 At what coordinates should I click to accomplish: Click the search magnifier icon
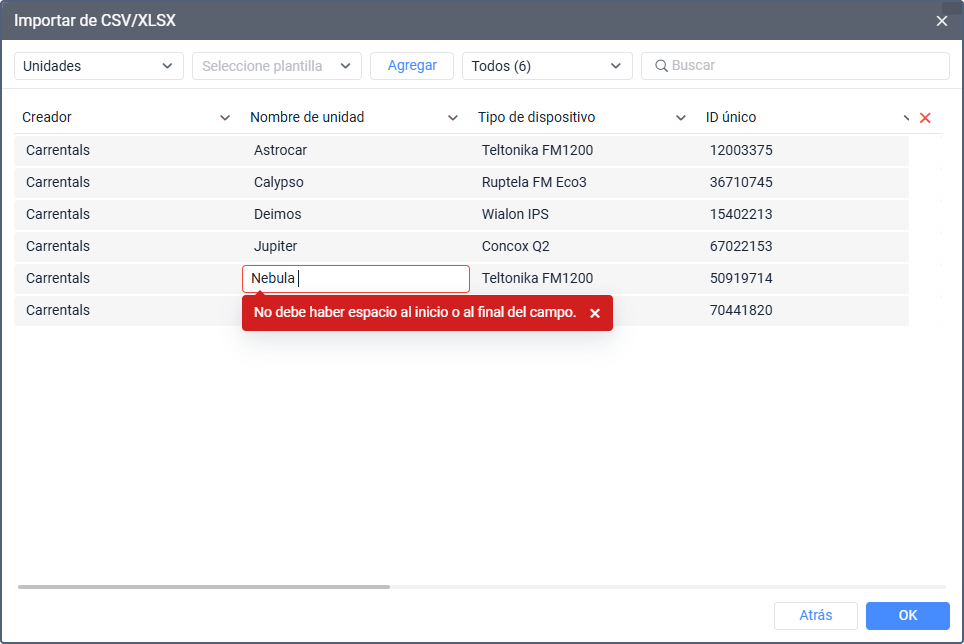pyautogui.click(x=661, y=66)
